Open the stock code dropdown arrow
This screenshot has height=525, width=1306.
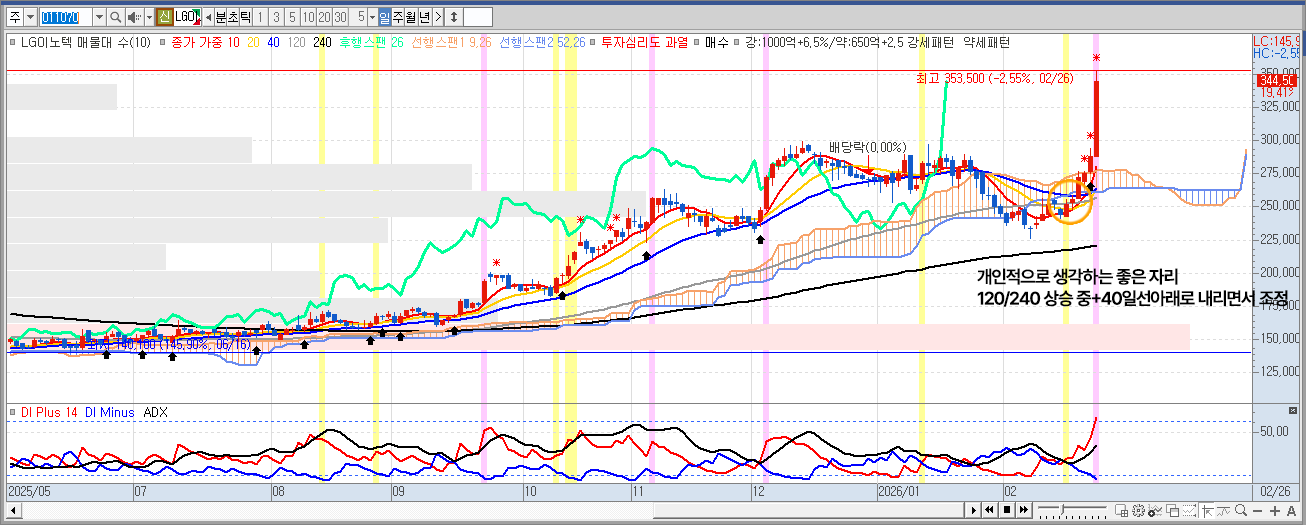pos(98,17)
